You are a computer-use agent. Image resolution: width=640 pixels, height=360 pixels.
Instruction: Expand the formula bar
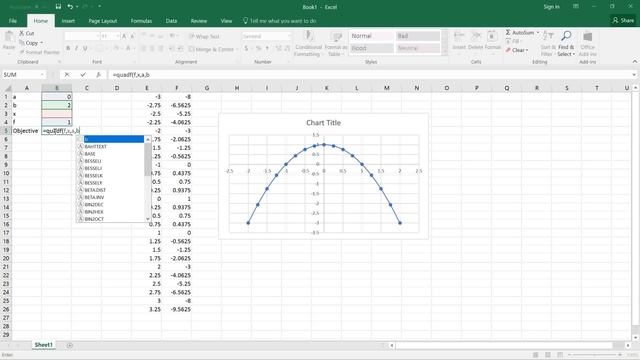634,75
